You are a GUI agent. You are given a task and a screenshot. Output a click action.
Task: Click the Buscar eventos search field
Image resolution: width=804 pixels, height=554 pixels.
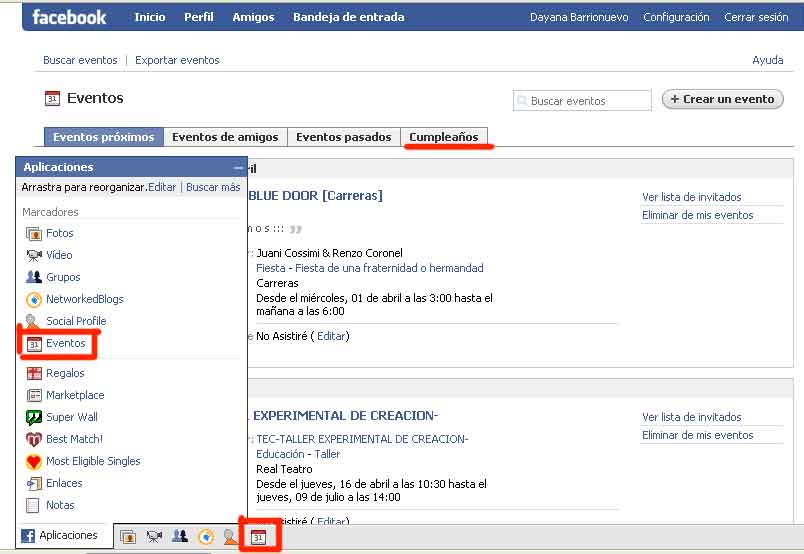(x=582, y=101)
